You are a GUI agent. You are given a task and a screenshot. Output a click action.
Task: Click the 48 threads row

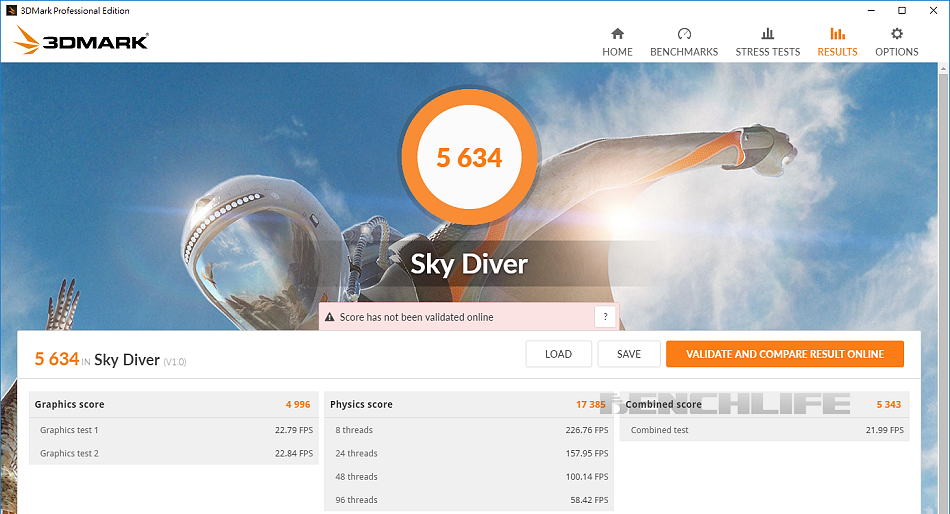[x=468, y=476]
